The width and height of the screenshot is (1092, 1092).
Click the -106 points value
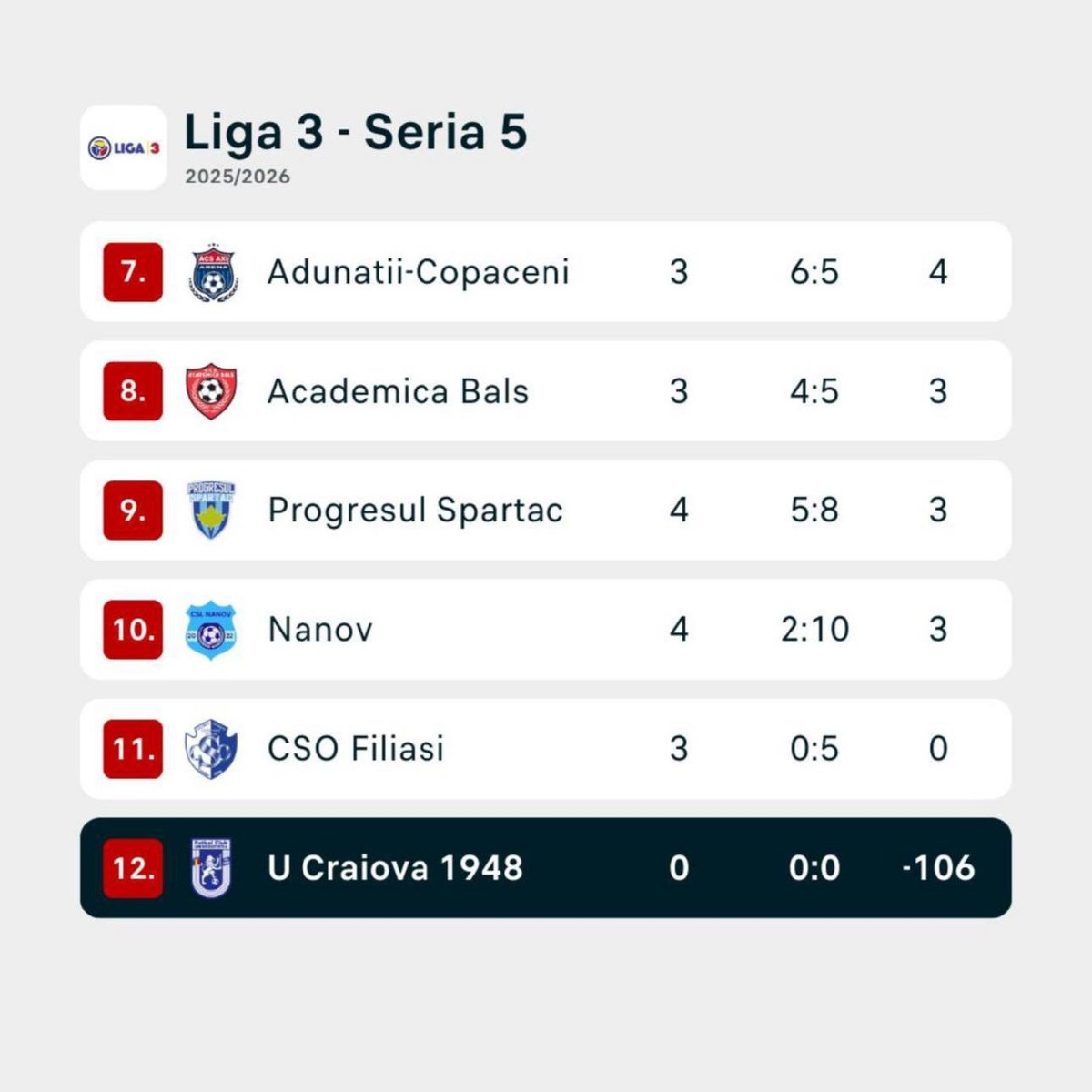pos(938,868)
